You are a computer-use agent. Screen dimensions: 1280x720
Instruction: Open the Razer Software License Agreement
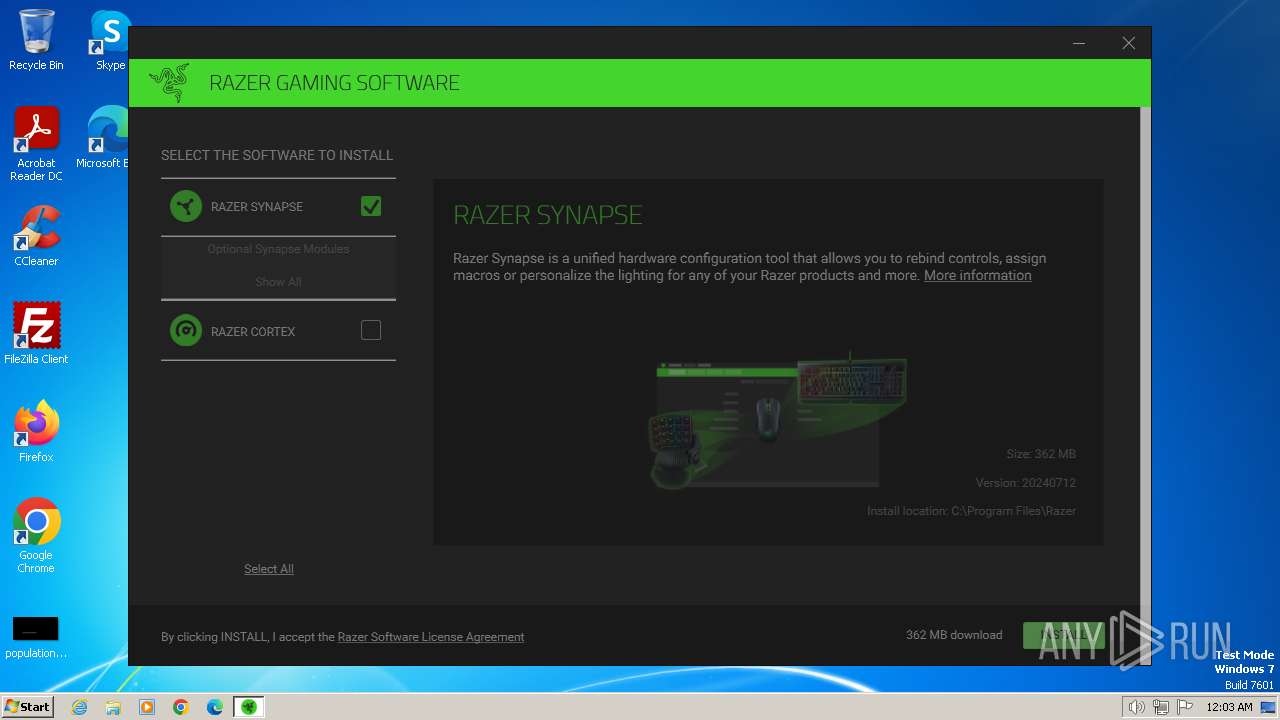431,637
